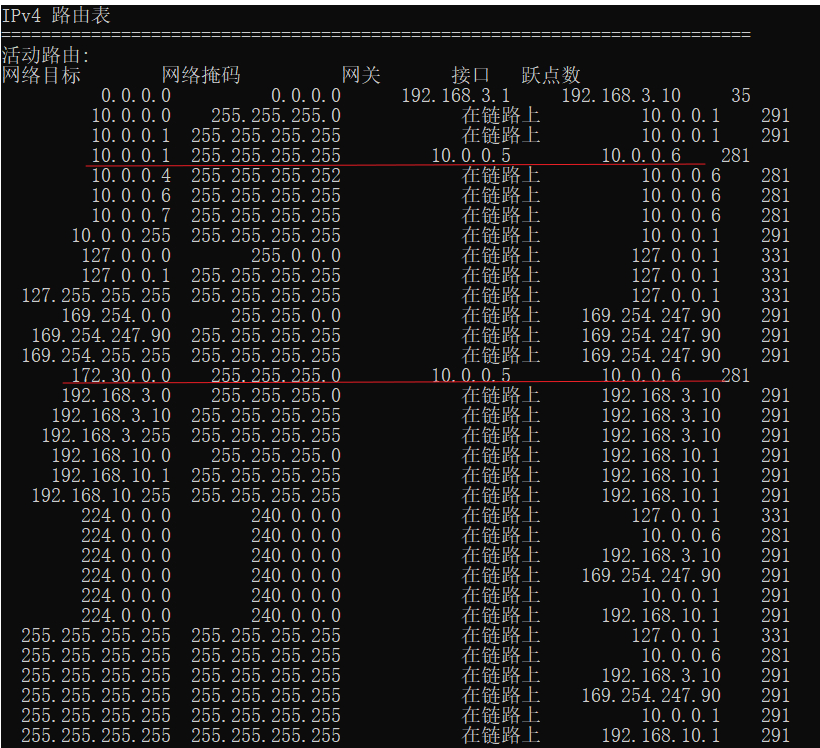Click destination 169.254.0.0 entry
Screen dimensions: 820x748
tap(116, 315)
